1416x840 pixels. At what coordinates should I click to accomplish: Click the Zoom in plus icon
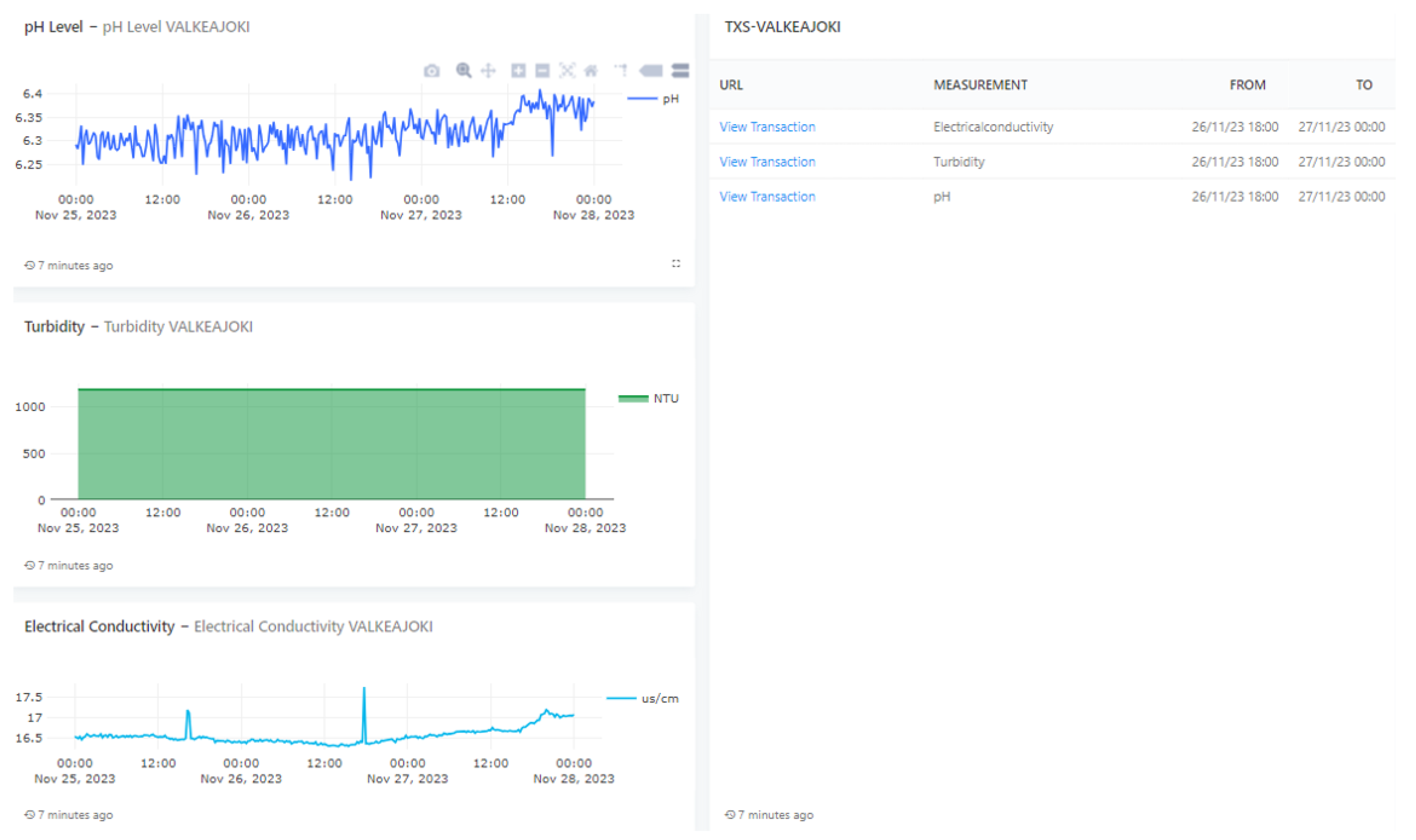point(518,71)
